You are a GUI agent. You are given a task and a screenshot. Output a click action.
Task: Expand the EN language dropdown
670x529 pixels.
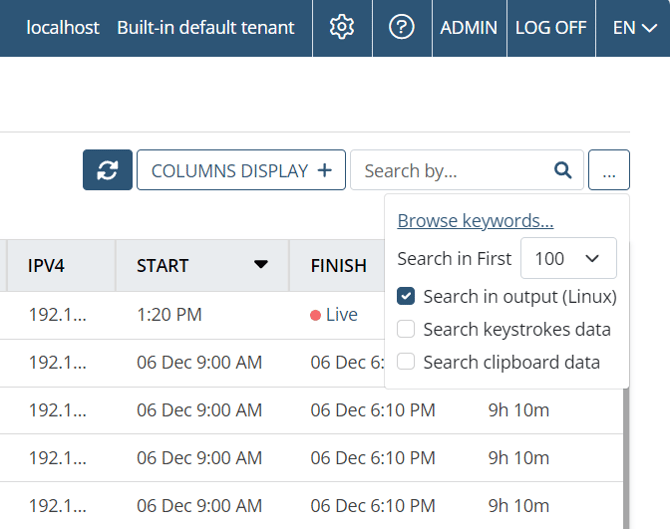pos(634,27)
